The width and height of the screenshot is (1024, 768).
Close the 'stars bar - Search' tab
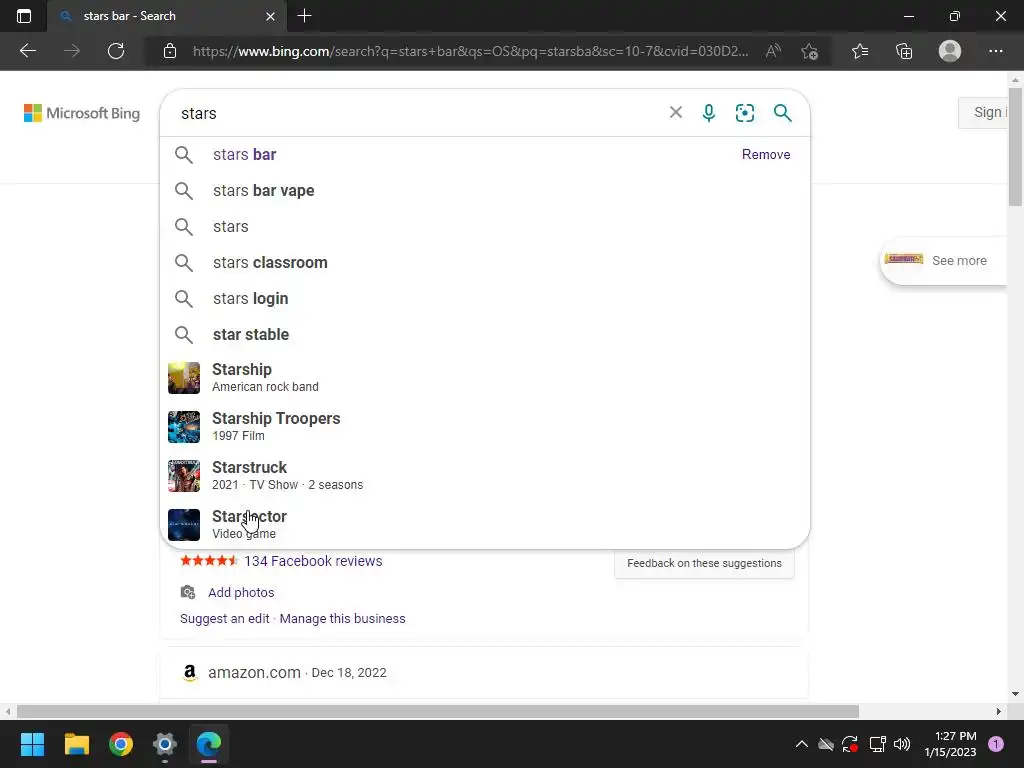(270, 16)
